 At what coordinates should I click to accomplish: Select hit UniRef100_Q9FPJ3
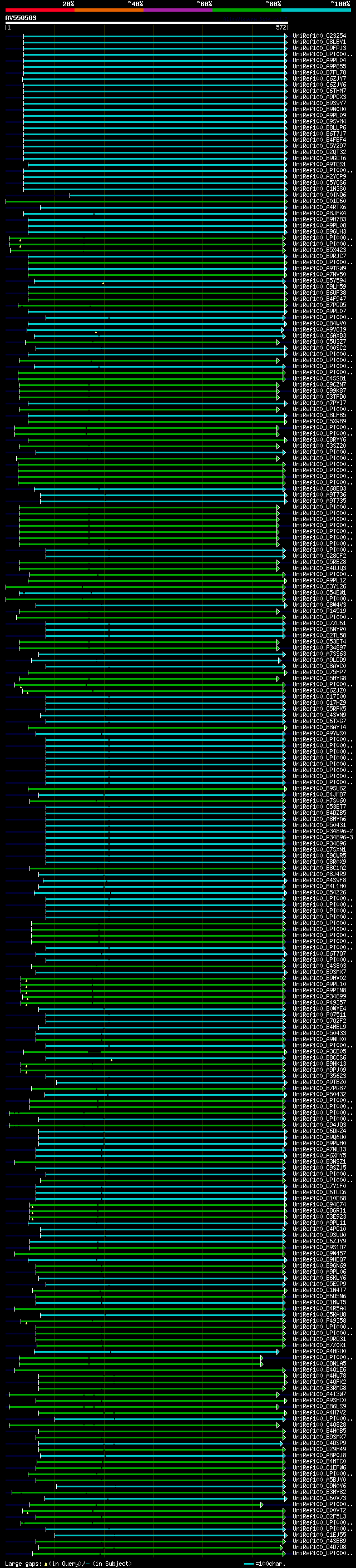click(x=319, y=48)
